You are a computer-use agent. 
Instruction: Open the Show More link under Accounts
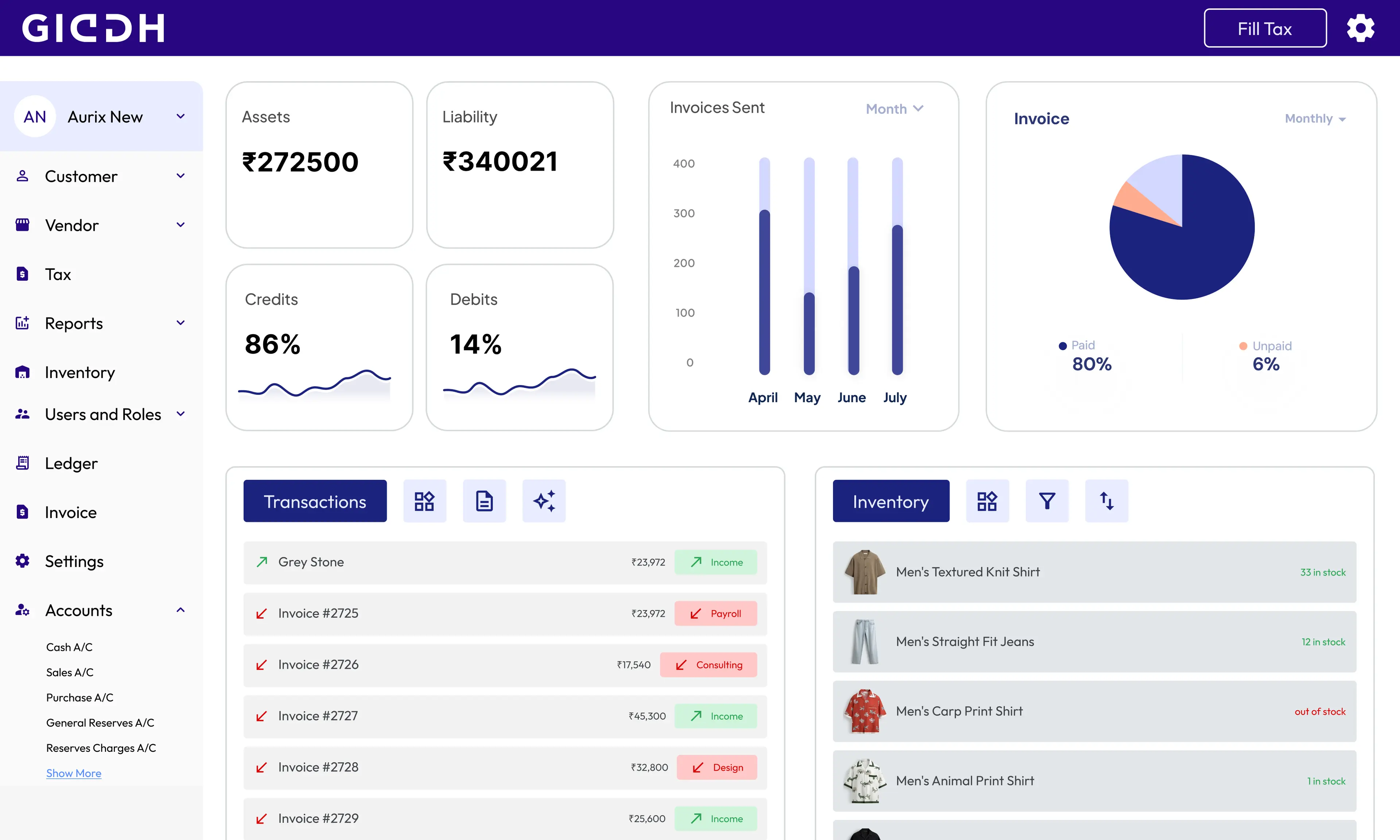(x=74, y=773)
